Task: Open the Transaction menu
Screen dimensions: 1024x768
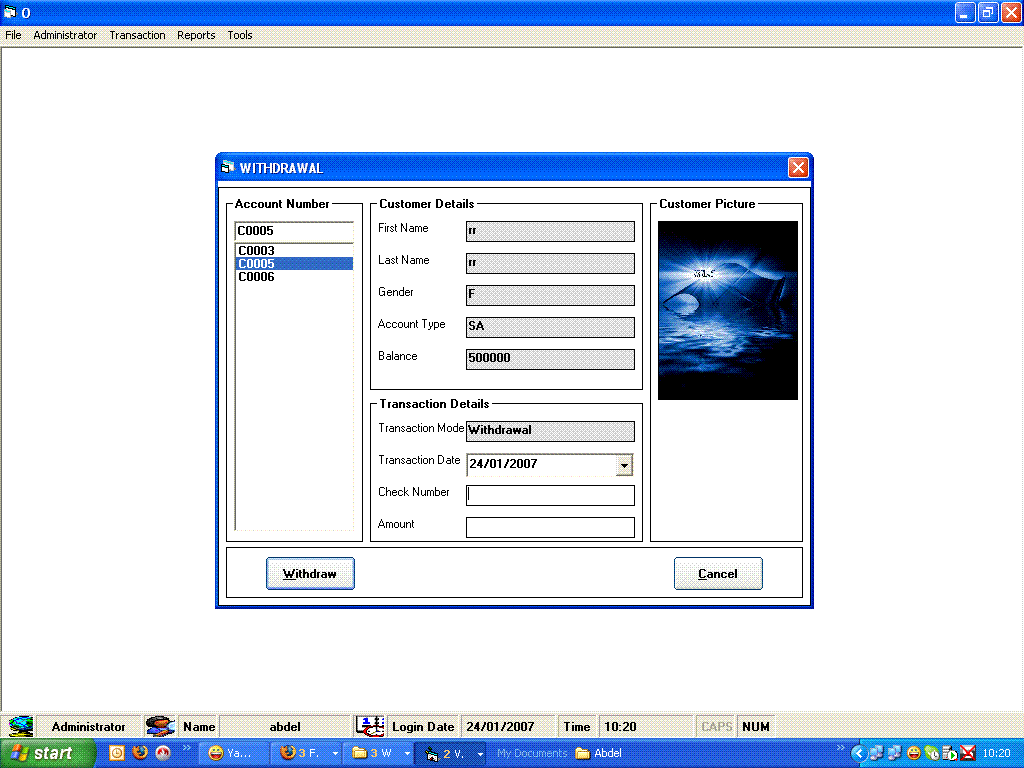Action: [x=137, y=35]
